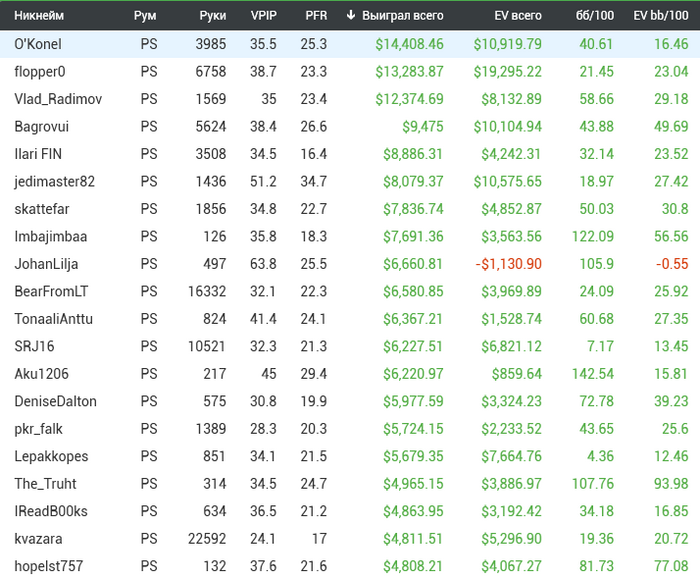Viewport: 700px width, 579px height.
Task: Select SRJ16 nickname
Action: [x=34, y=346]
